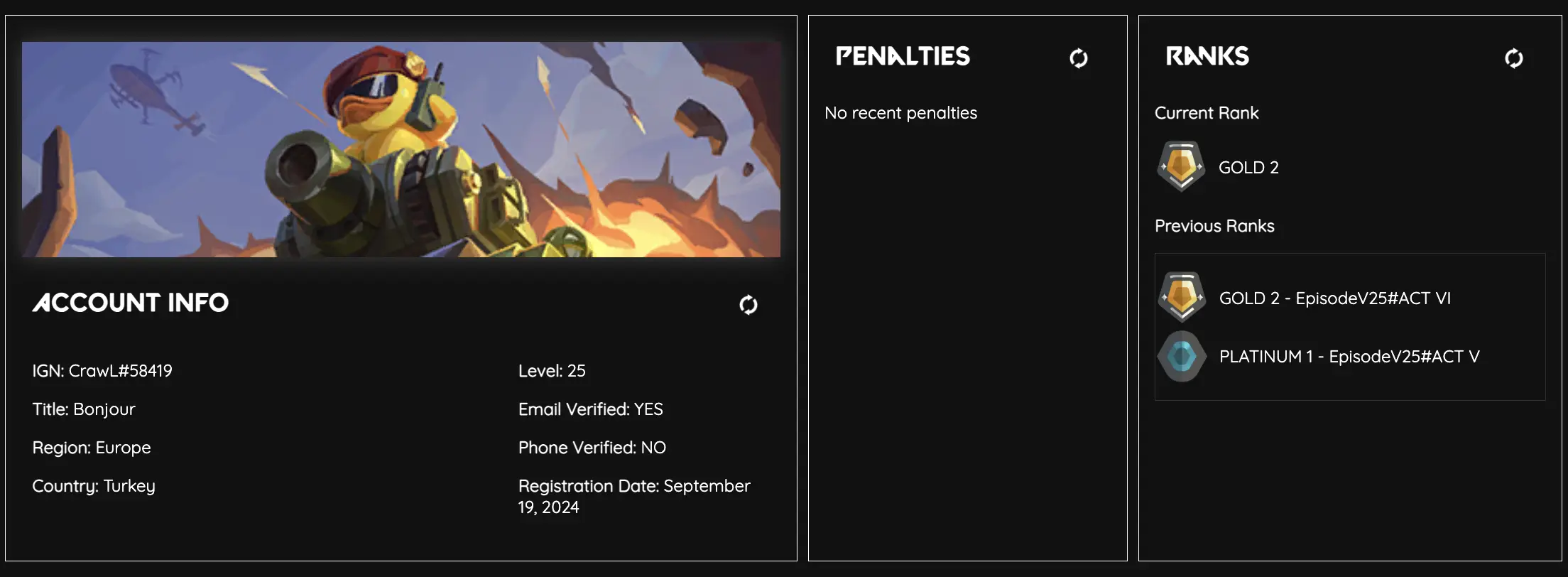The image size is (1568, 577).
Task: Open the duck player card banner
Action: pyautogui.click(x=401, y=149)
